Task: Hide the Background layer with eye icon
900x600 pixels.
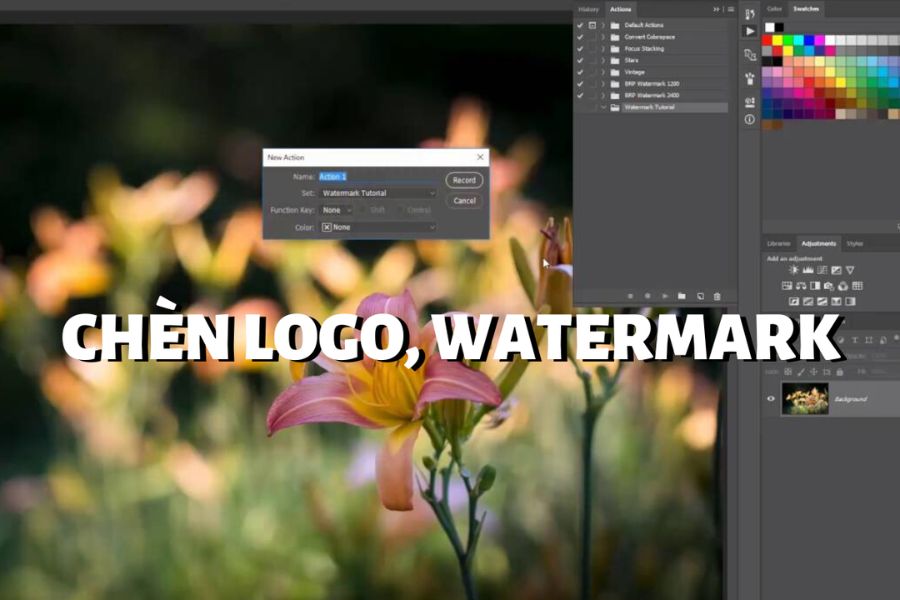Action: pyautogui.click(x=771, y=398)
